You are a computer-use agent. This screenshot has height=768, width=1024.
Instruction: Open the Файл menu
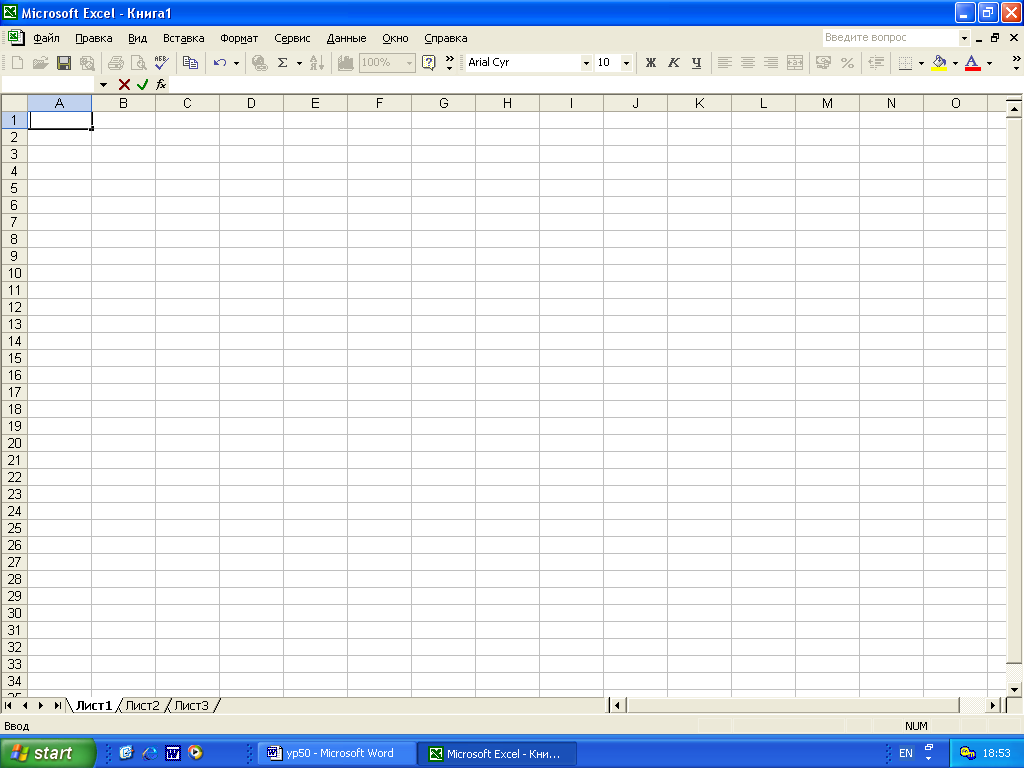coord(46,38)
